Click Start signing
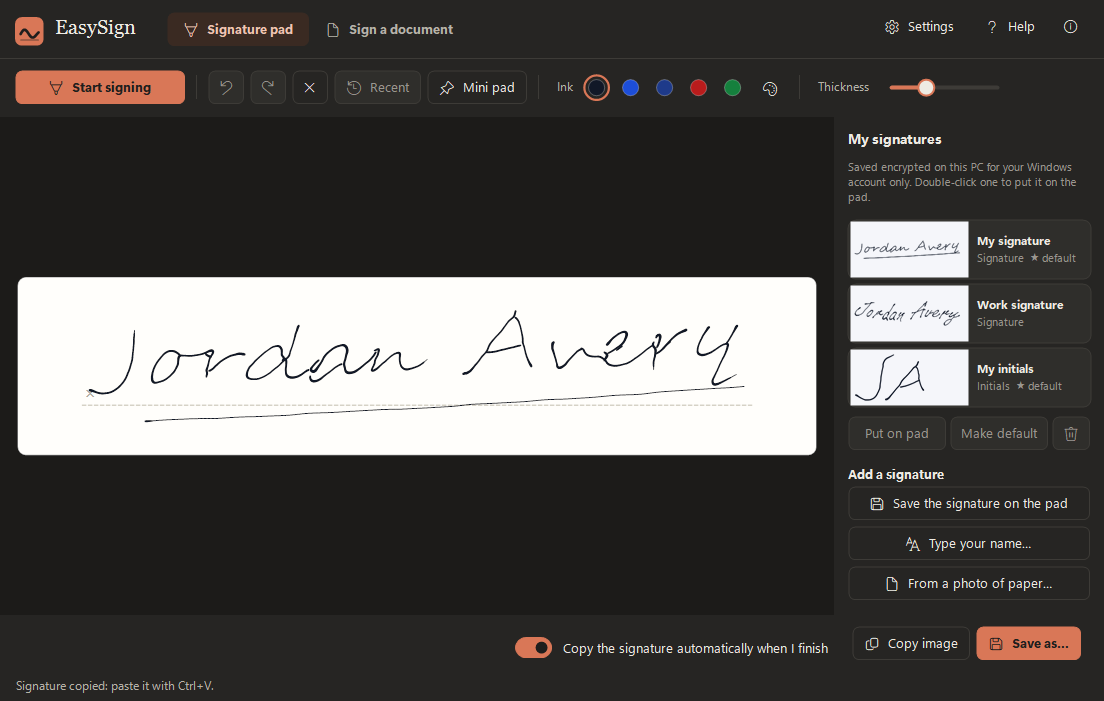 [x=100, y=87]
